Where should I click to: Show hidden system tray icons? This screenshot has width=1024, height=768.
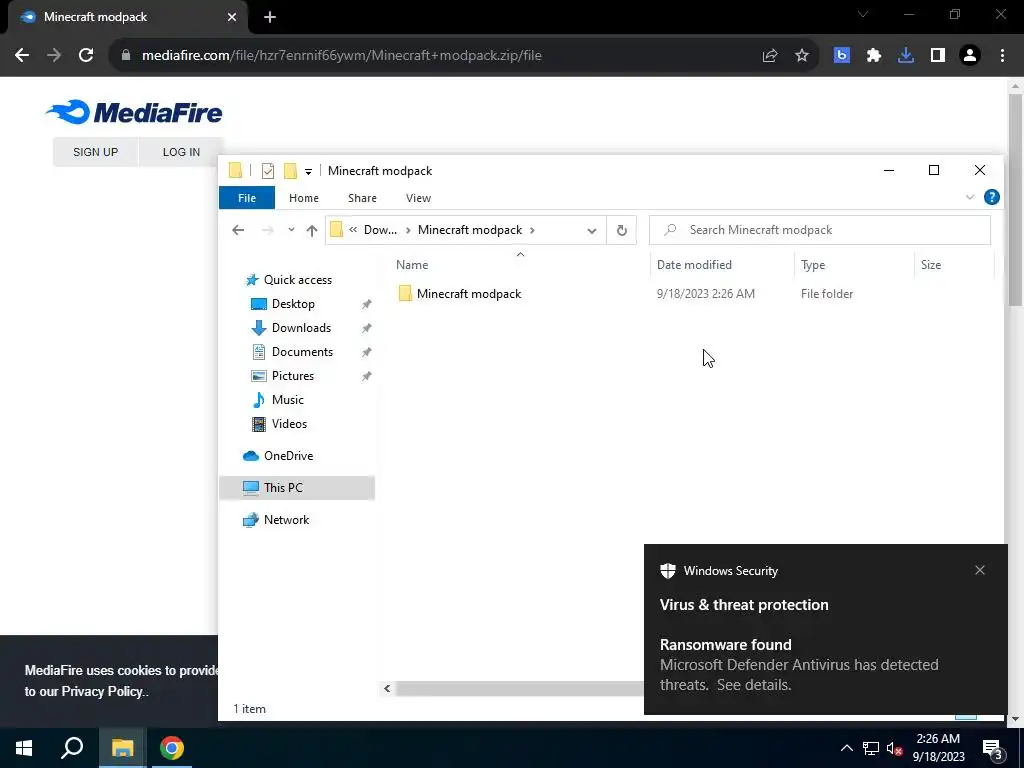[846, 748]
